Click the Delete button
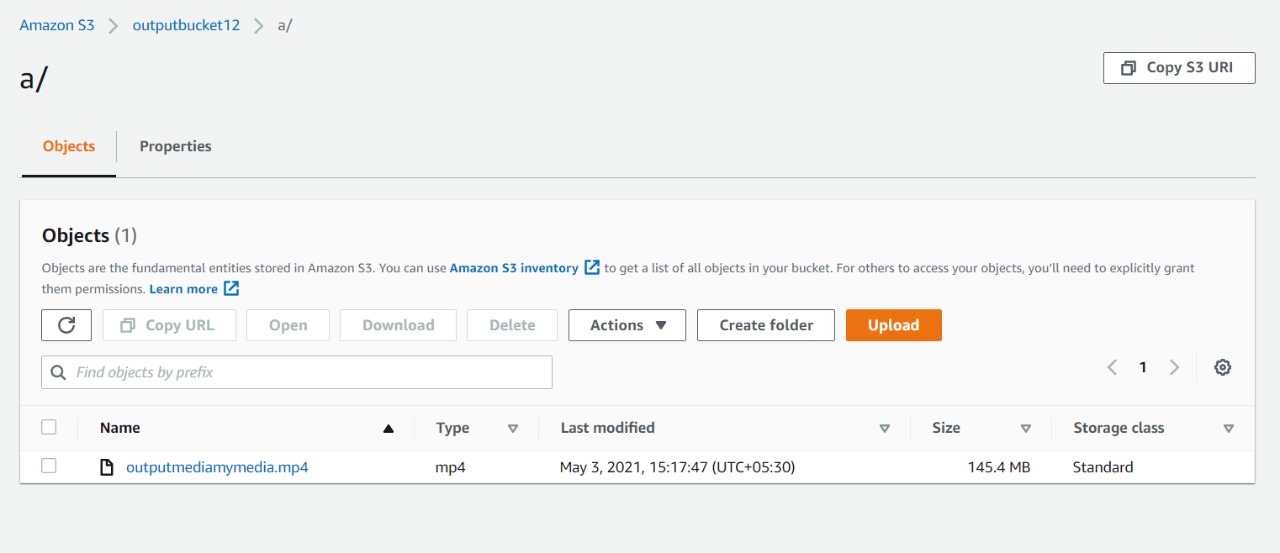 [x=512, y=325]
